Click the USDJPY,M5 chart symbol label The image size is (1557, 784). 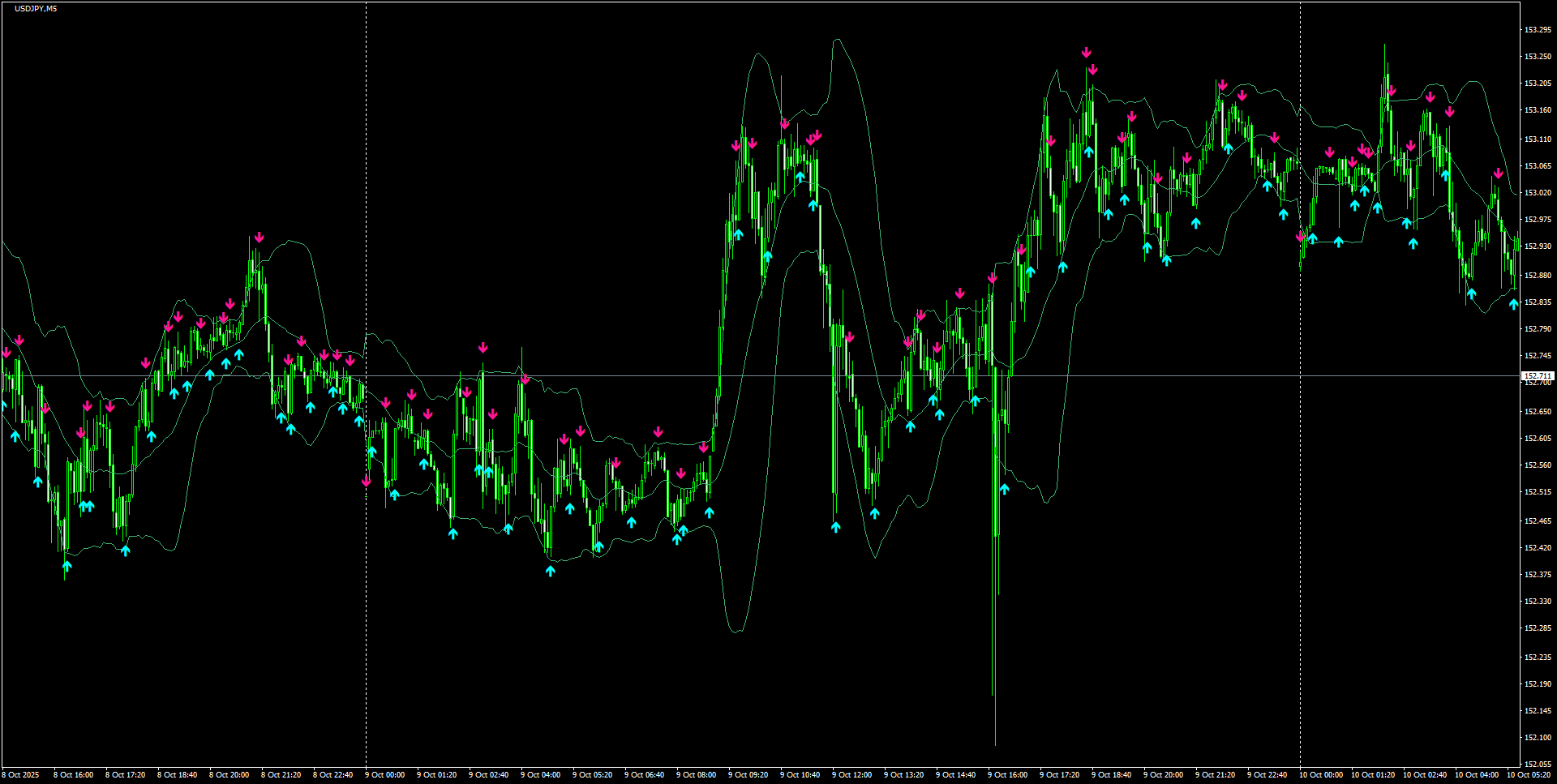click(36, 9)
